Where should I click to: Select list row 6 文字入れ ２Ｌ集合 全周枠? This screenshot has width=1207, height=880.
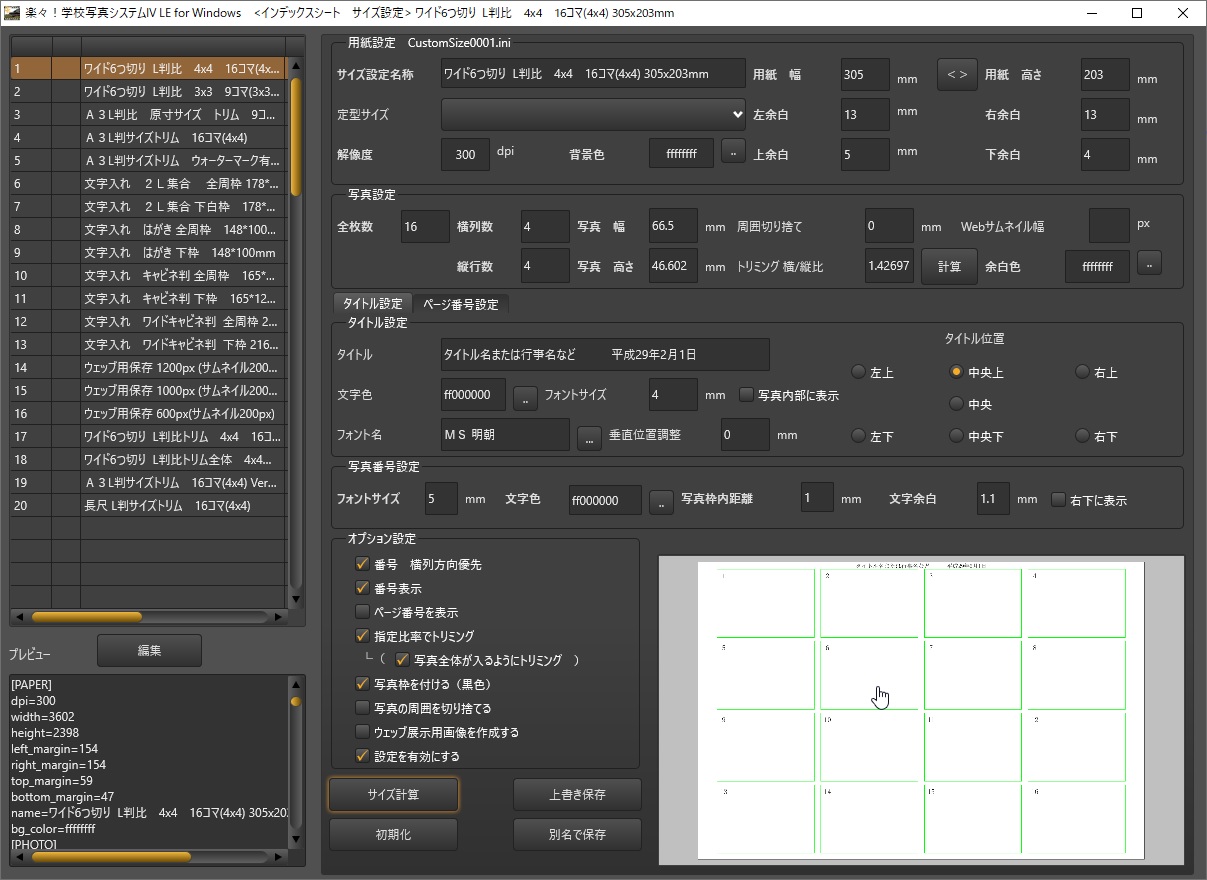point(148,183)
